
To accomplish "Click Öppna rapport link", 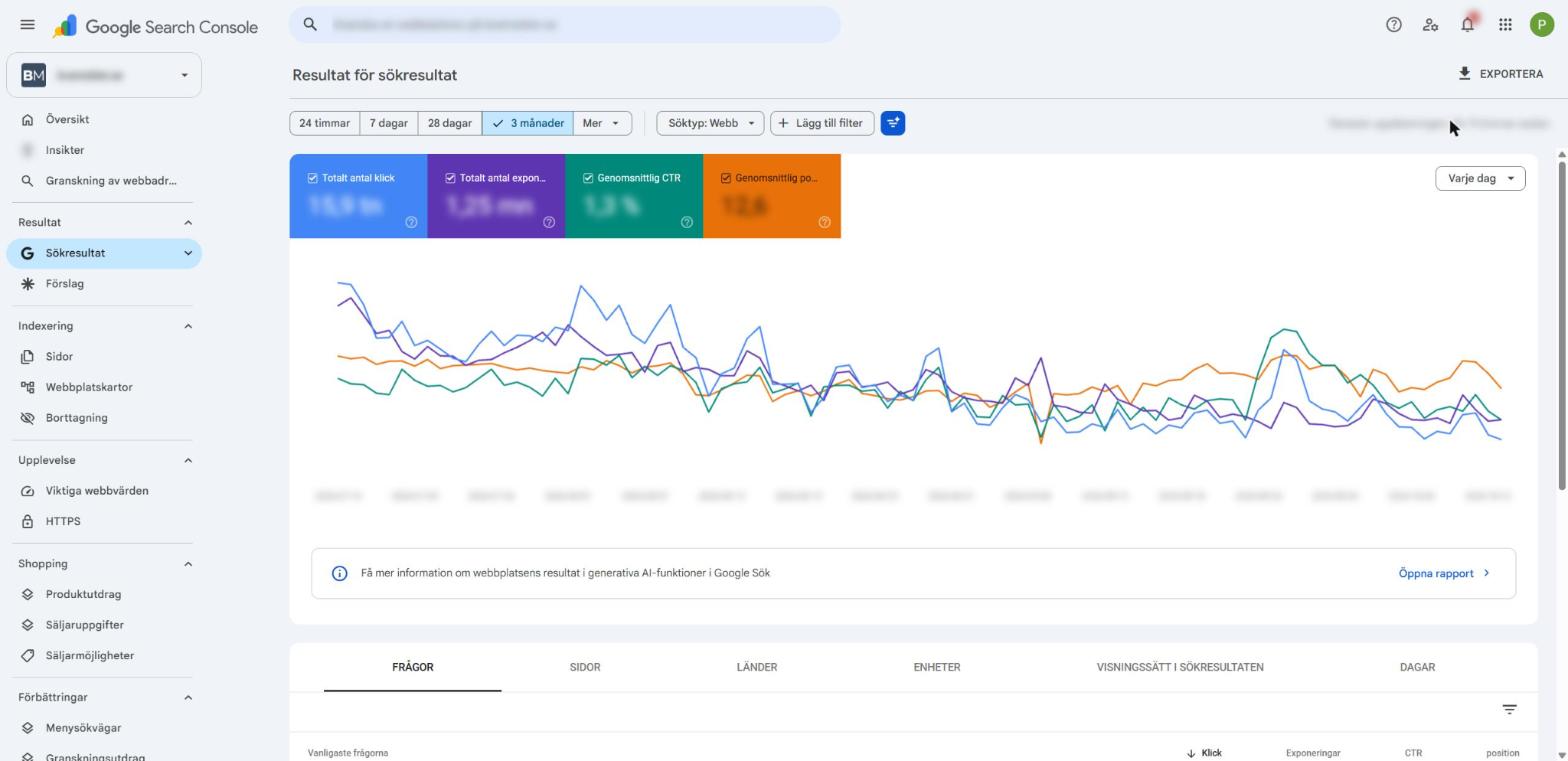I will (1444, 573).
